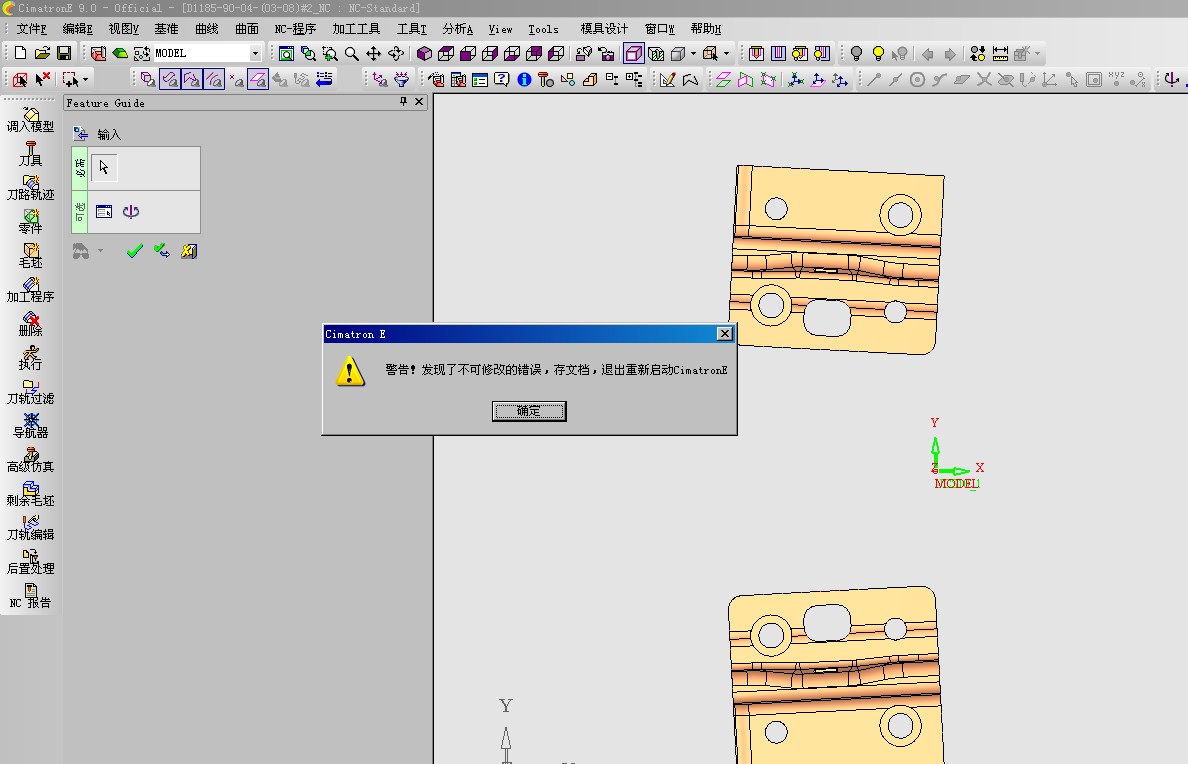Click the 刀具 sidebar button

pos(30,154)
